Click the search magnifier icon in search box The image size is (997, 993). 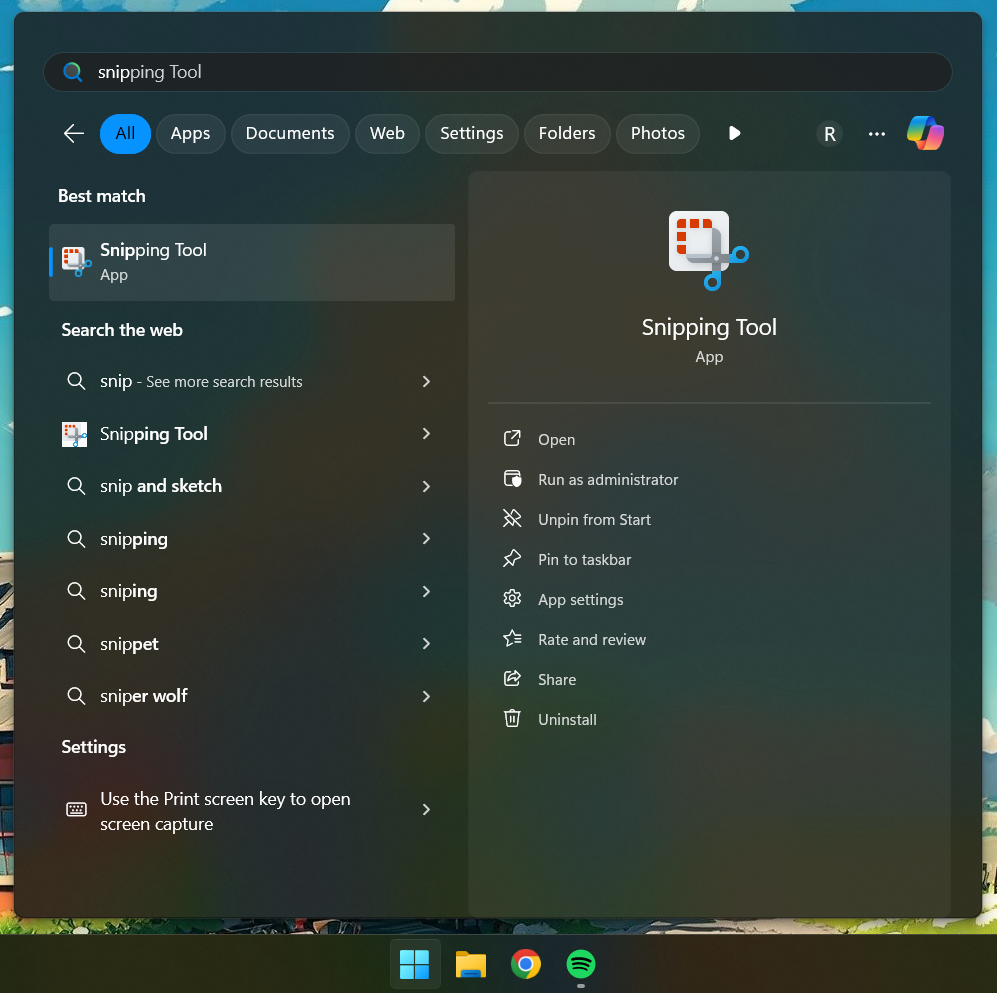pyautogui.click(x=72, y=72)
